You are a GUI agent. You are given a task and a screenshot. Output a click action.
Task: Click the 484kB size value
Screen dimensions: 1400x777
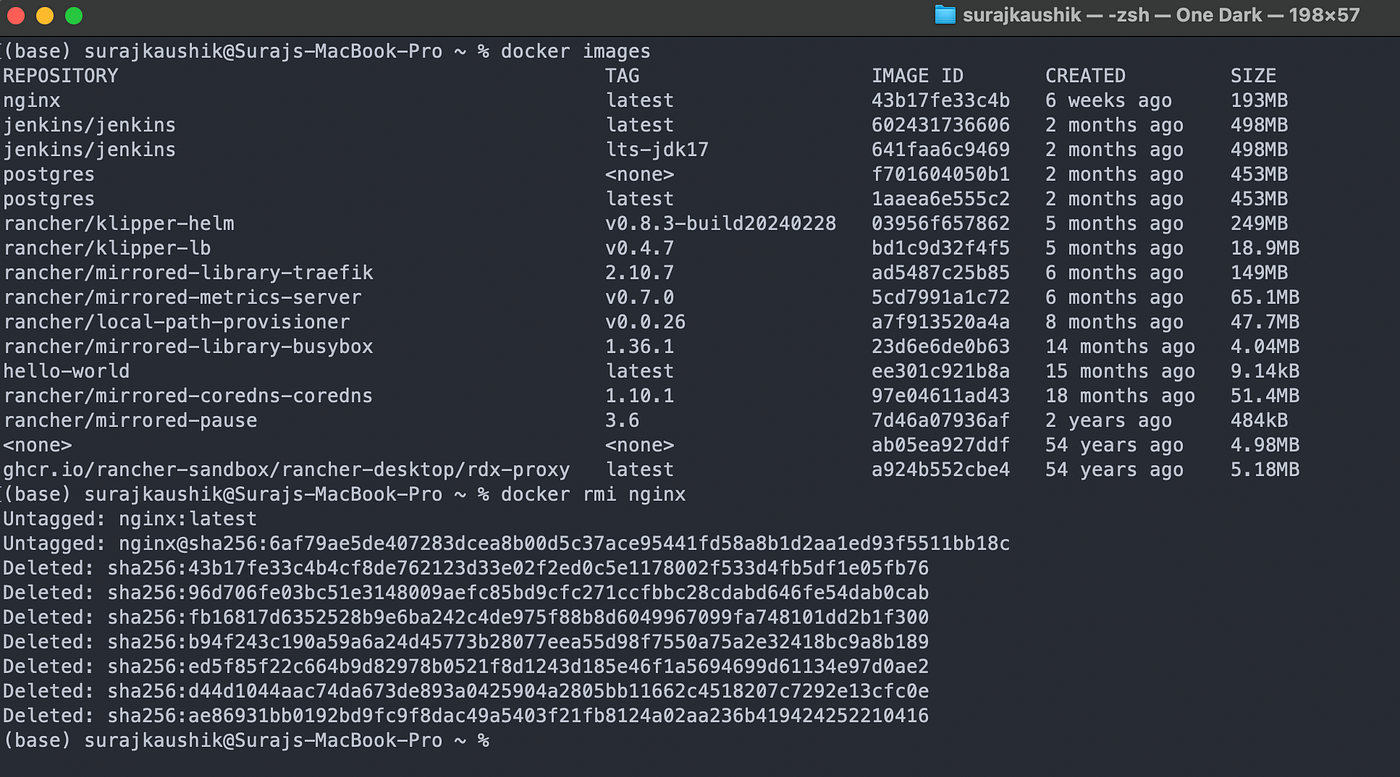(x=1259, y=421)
